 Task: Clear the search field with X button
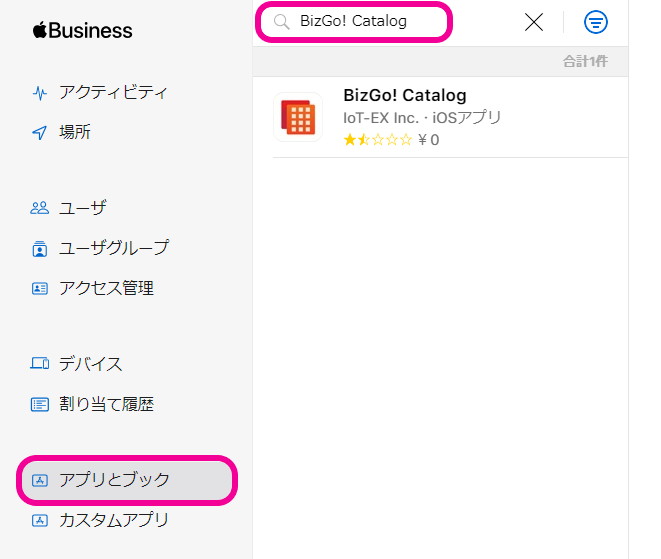[534, 22]
